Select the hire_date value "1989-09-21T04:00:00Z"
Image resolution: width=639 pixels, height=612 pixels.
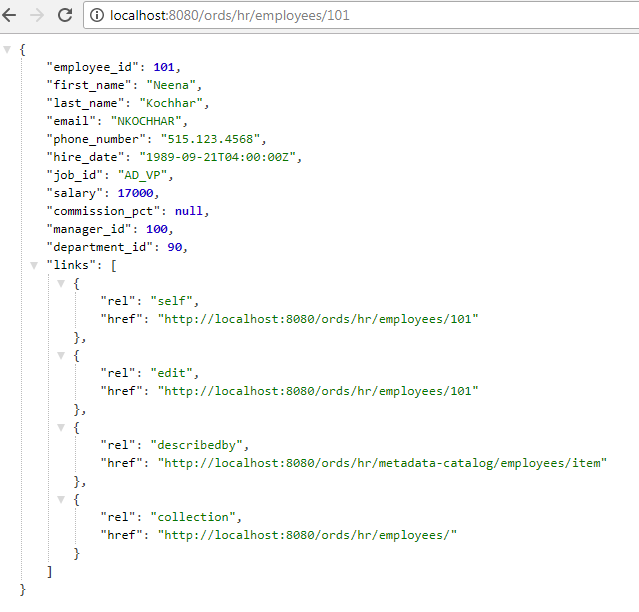[217, 157]
